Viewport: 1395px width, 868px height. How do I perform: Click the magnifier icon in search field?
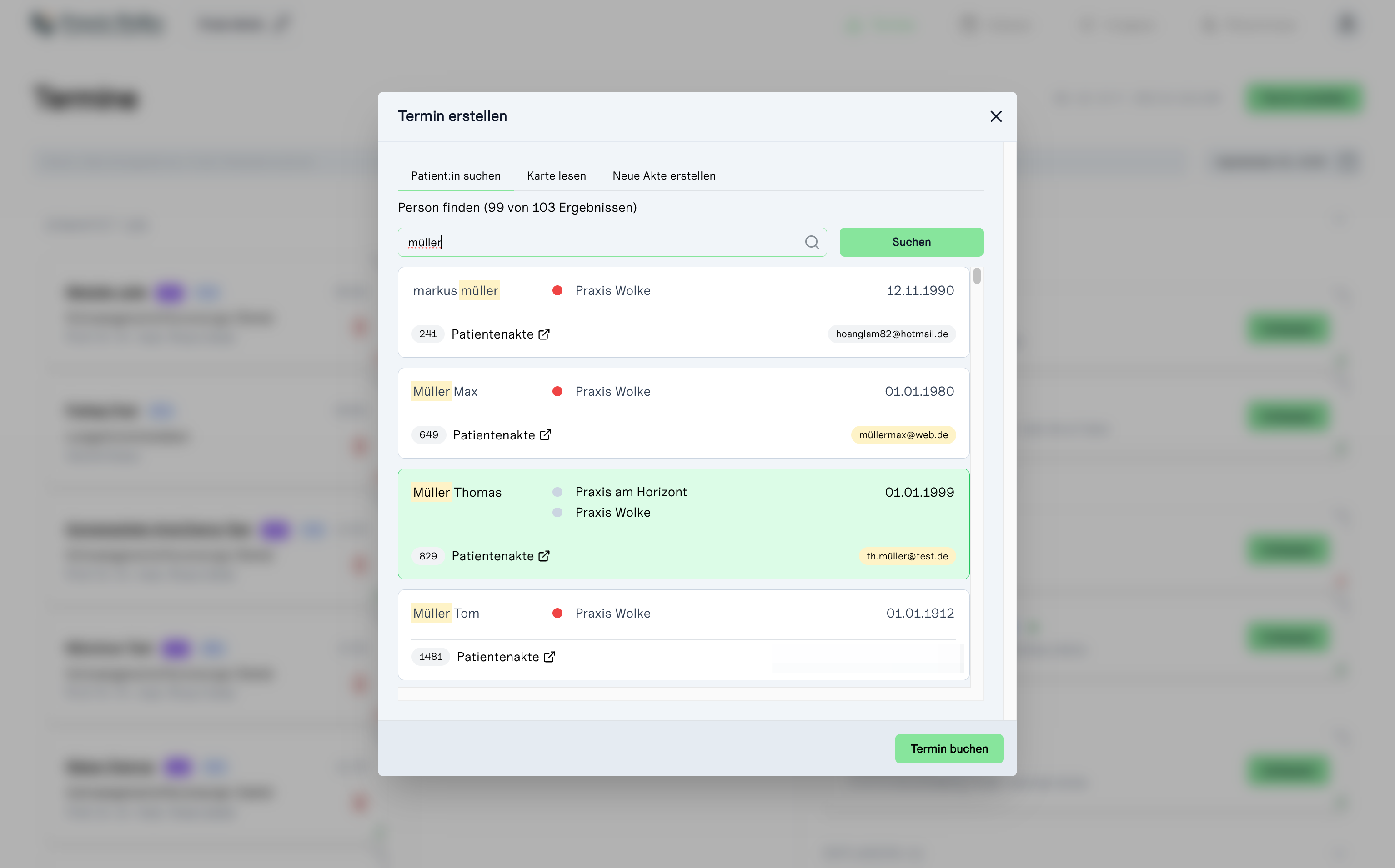(x=812, y=242)
